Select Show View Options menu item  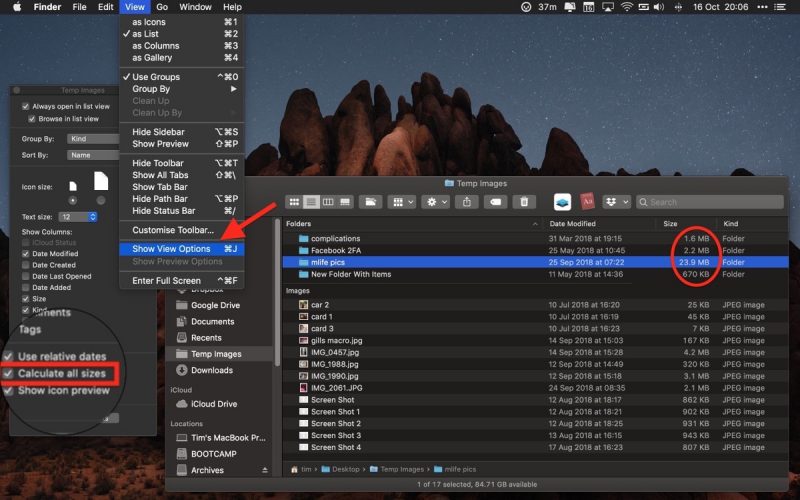pos(171,248)
